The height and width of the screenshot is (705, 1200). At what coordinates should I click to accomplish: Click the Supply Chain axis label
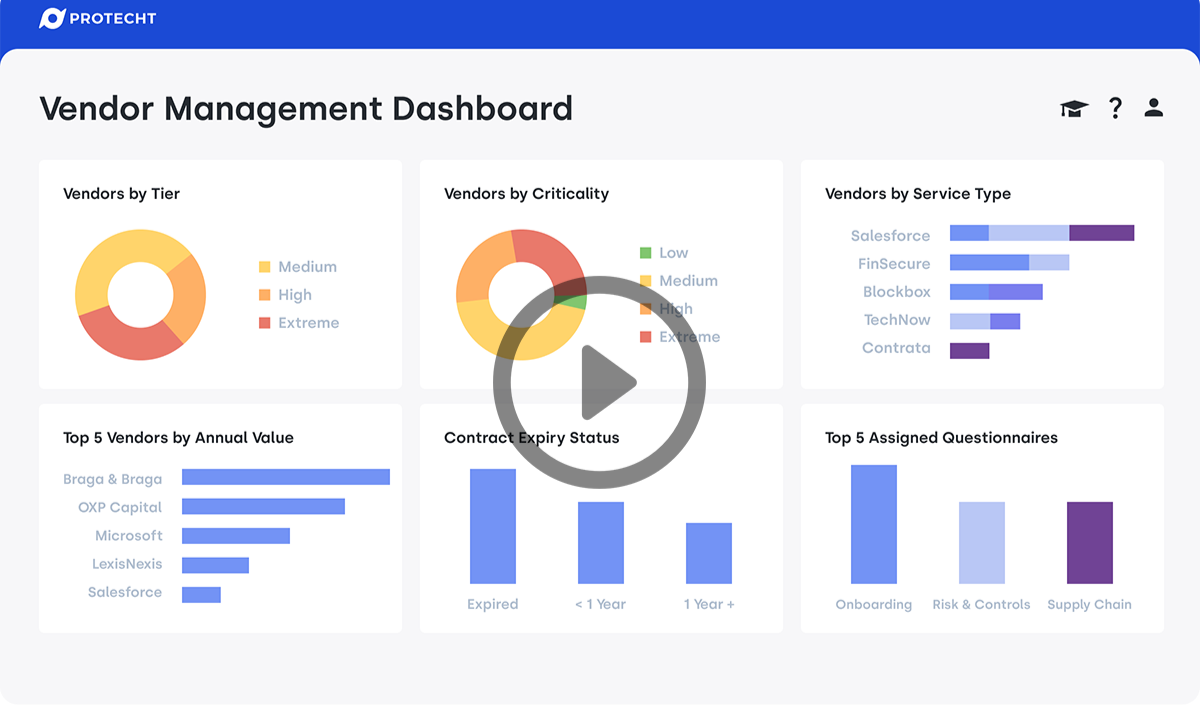click(1090, 604)
